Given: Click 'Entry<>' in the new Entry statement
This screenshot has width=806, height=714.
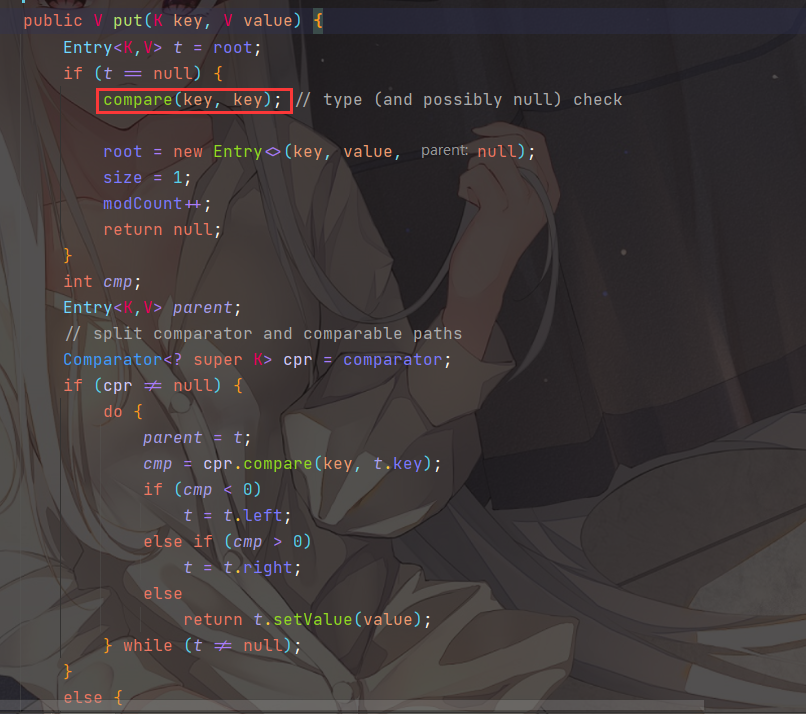Looking at the screenshot, I should 247,152.
